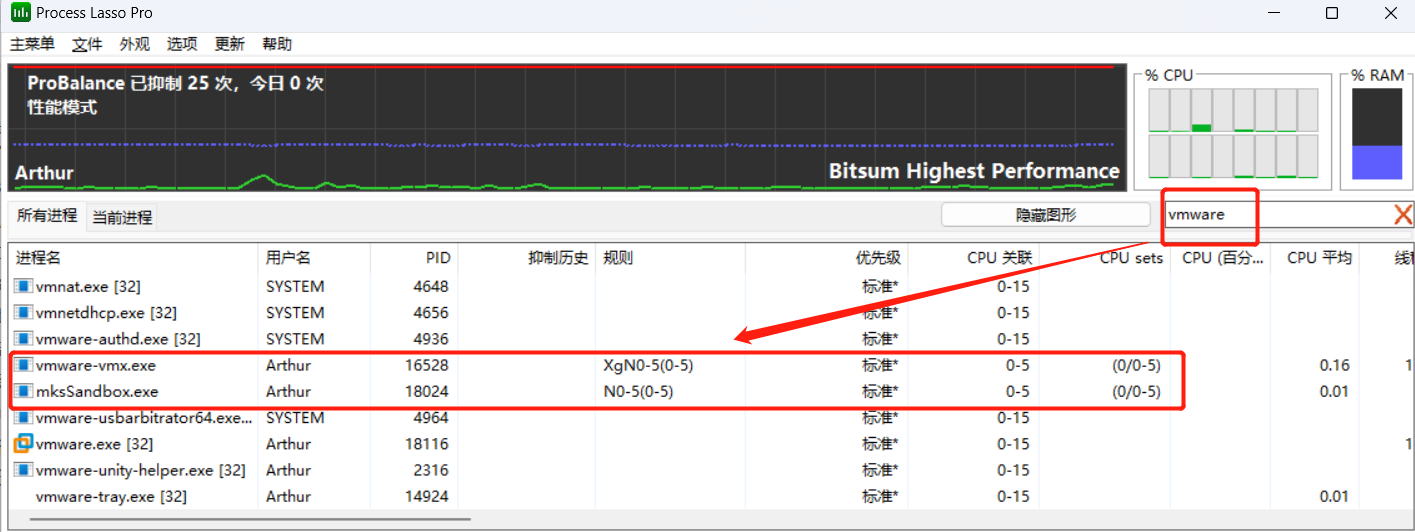Open the 文件 menu
The height and width of the screenshot is (532, 1415).
click(x=88, y=44)
